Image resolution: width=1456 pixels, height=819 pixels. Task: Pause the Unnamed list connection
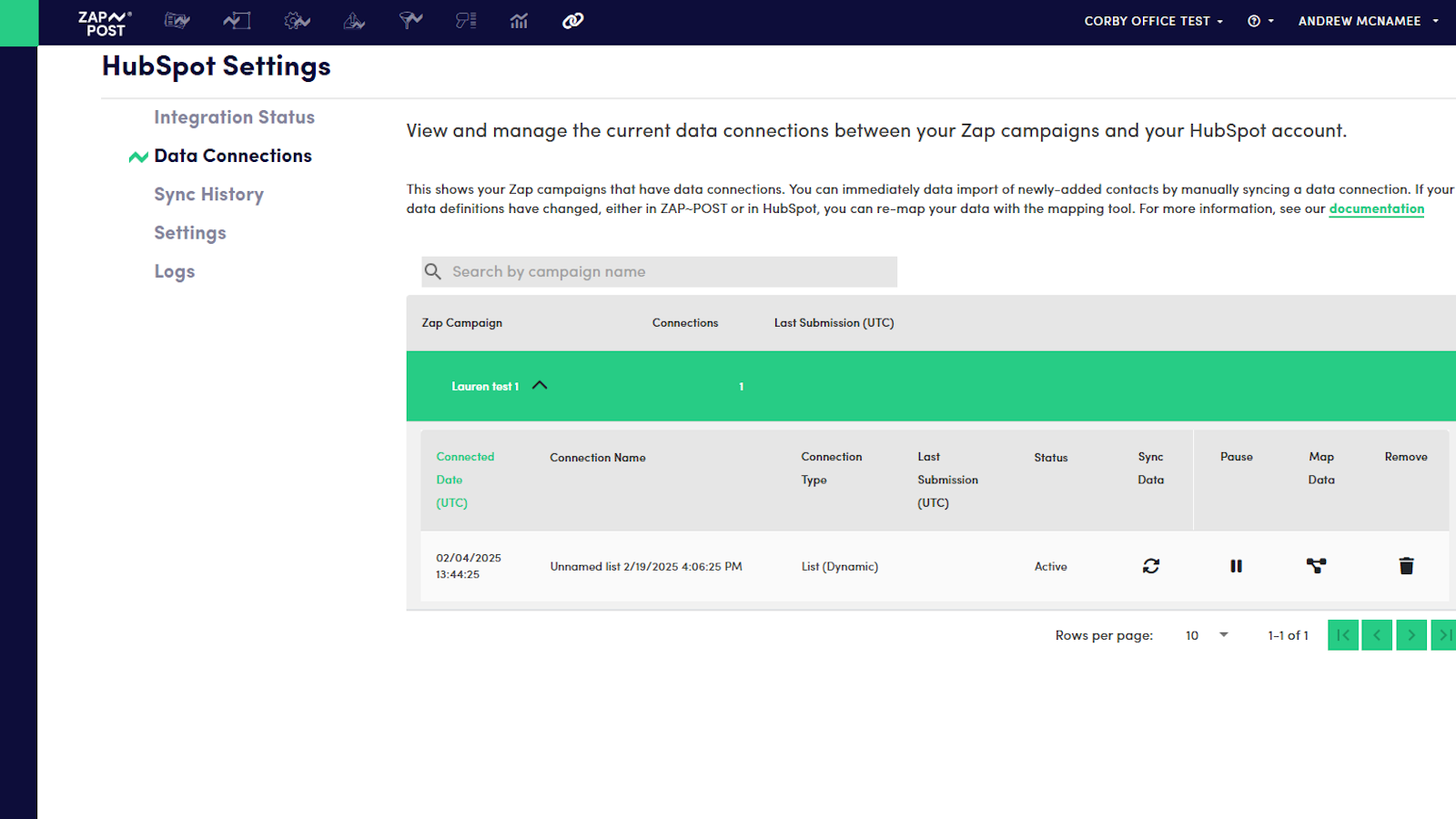coord(1236,566)
